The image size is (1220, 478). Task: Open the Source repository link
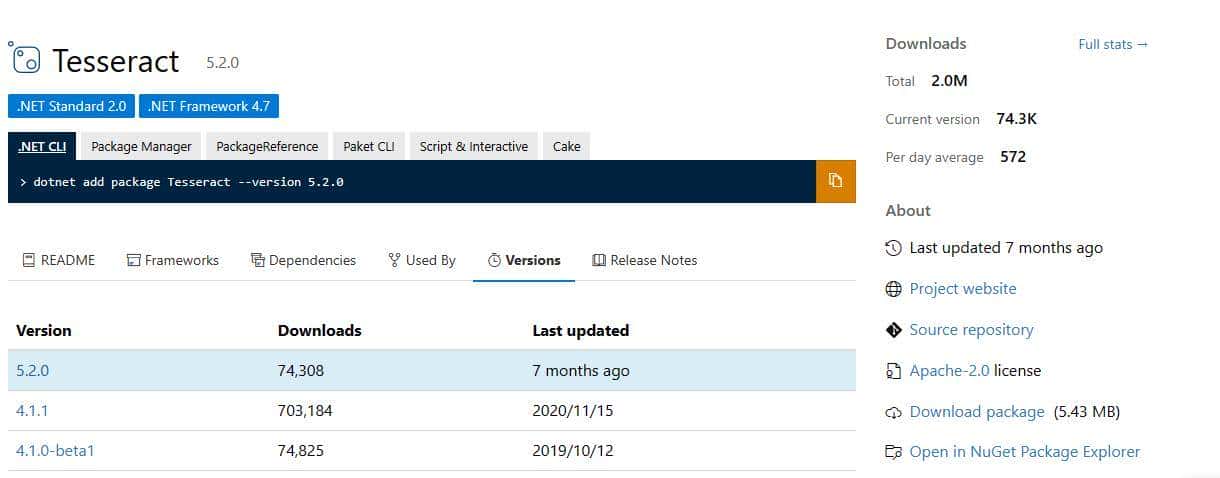click(x=971, y=330)
